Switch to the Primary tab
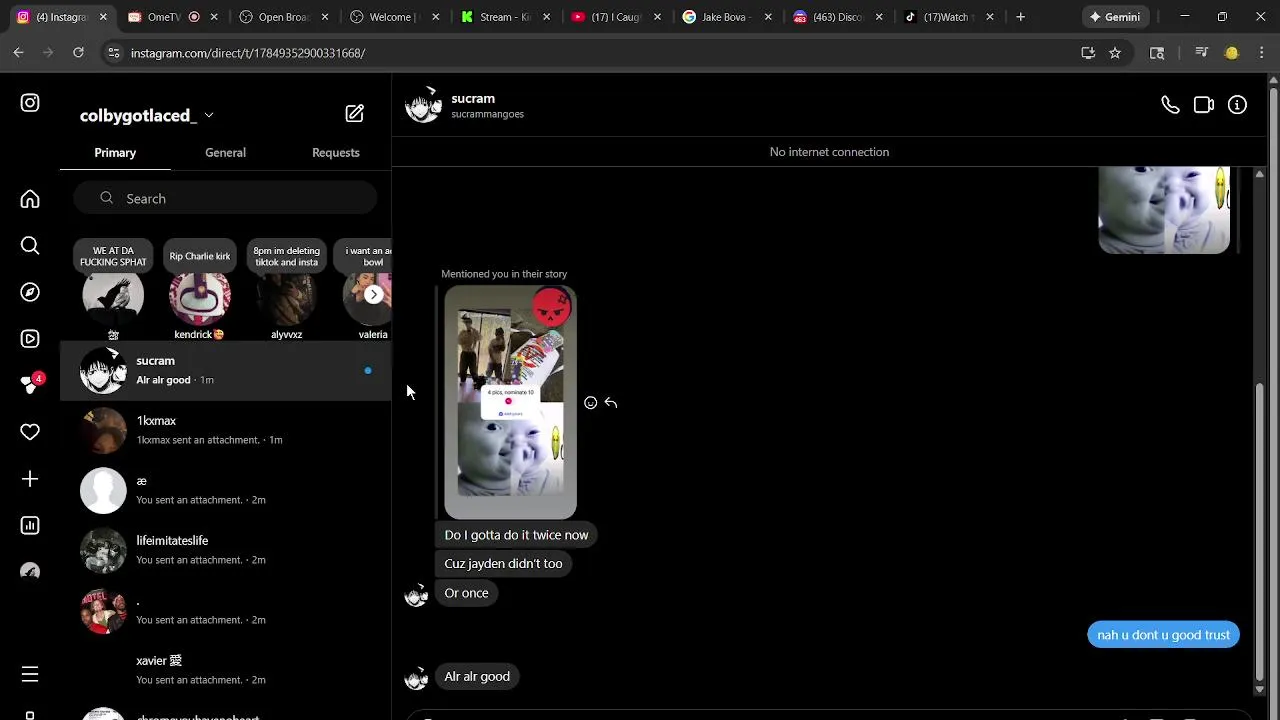Screen dimensions: 1280x720 (115, 153)
